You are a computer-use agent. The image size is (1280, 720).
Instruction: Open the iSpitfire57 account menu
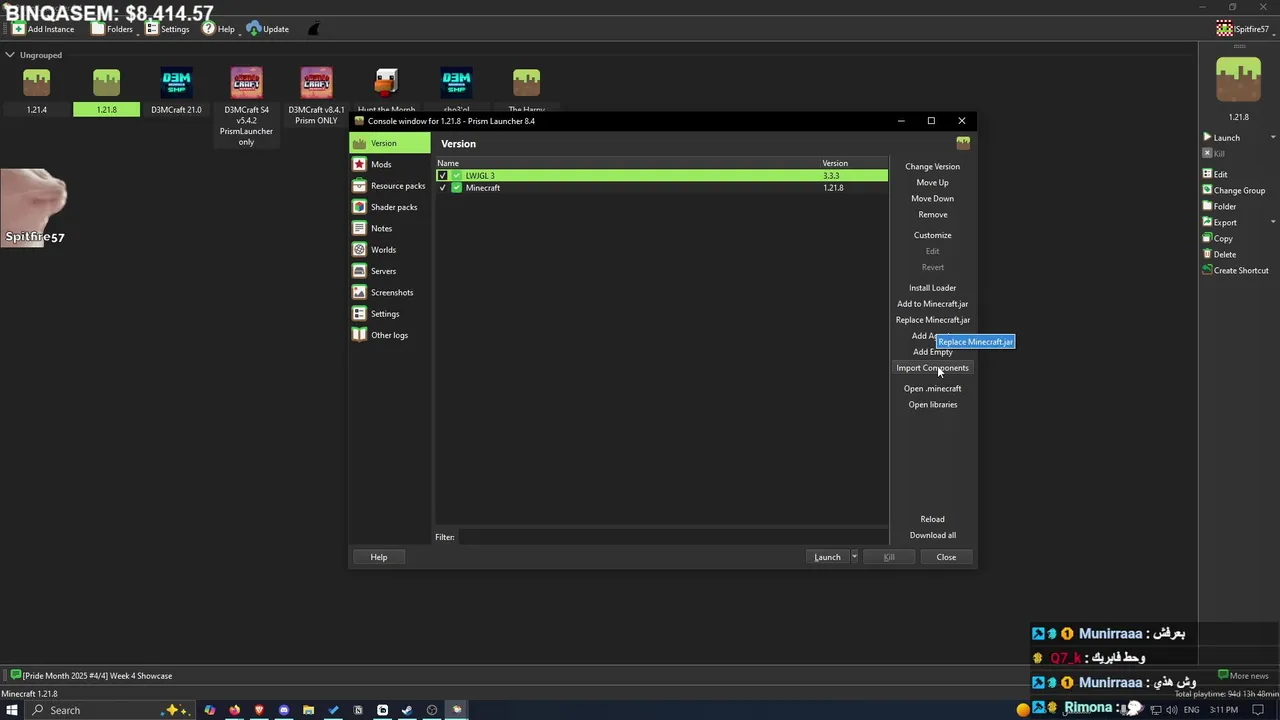1242,29
